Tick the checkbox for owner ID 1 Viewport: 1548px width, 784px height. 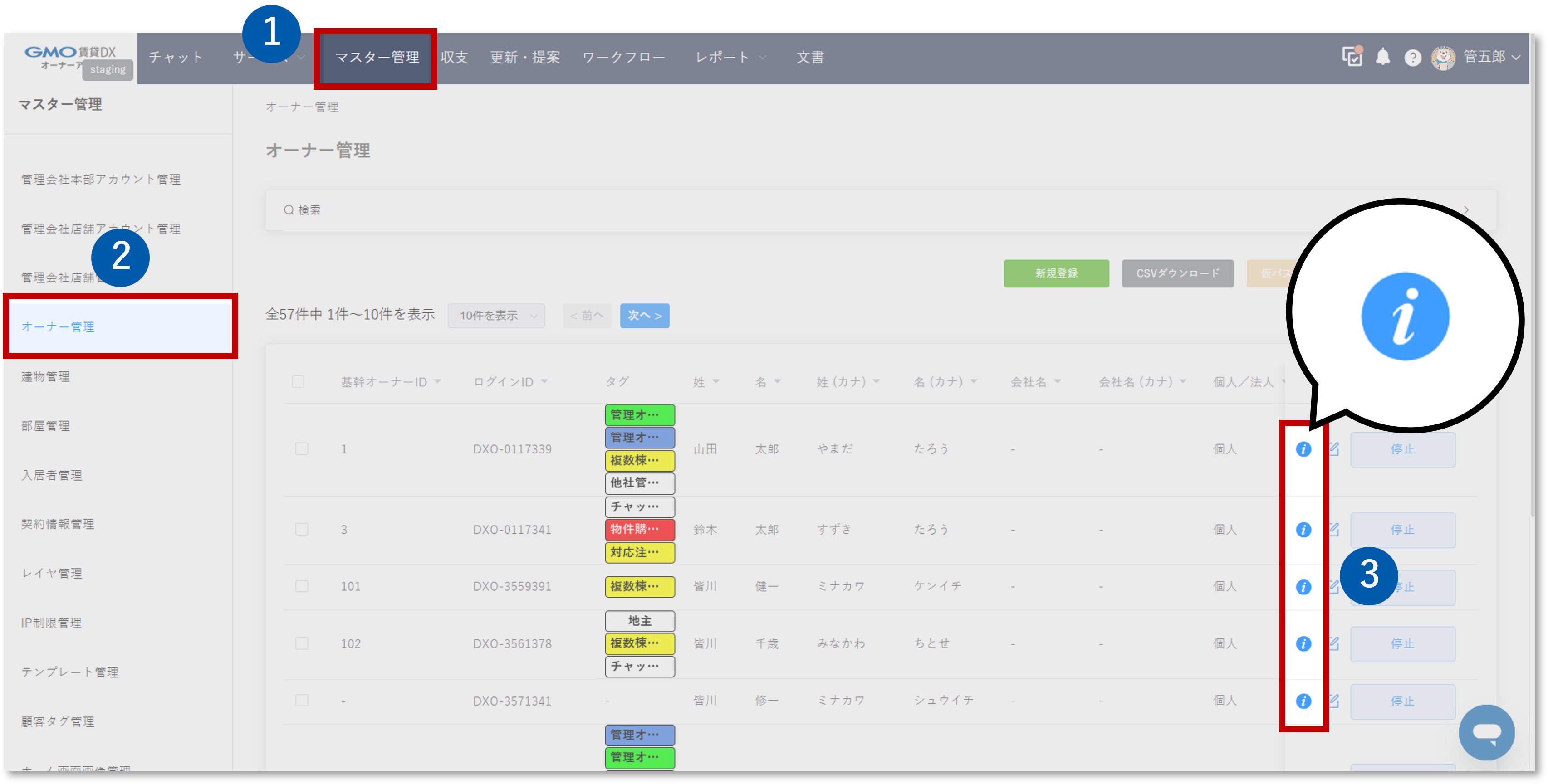[302, 449]
